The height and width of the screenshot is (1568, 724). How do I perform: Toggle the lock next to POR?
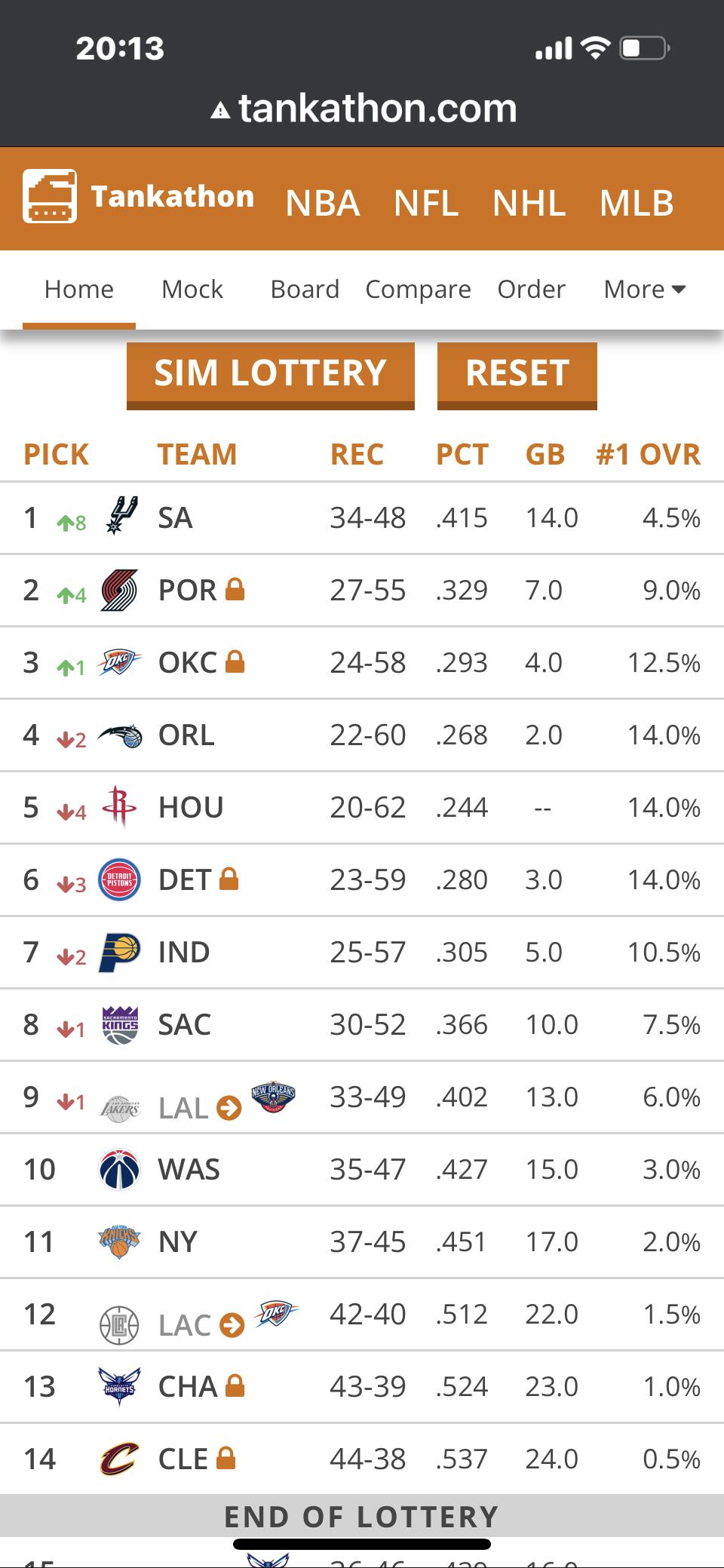[x=235, y=589]
